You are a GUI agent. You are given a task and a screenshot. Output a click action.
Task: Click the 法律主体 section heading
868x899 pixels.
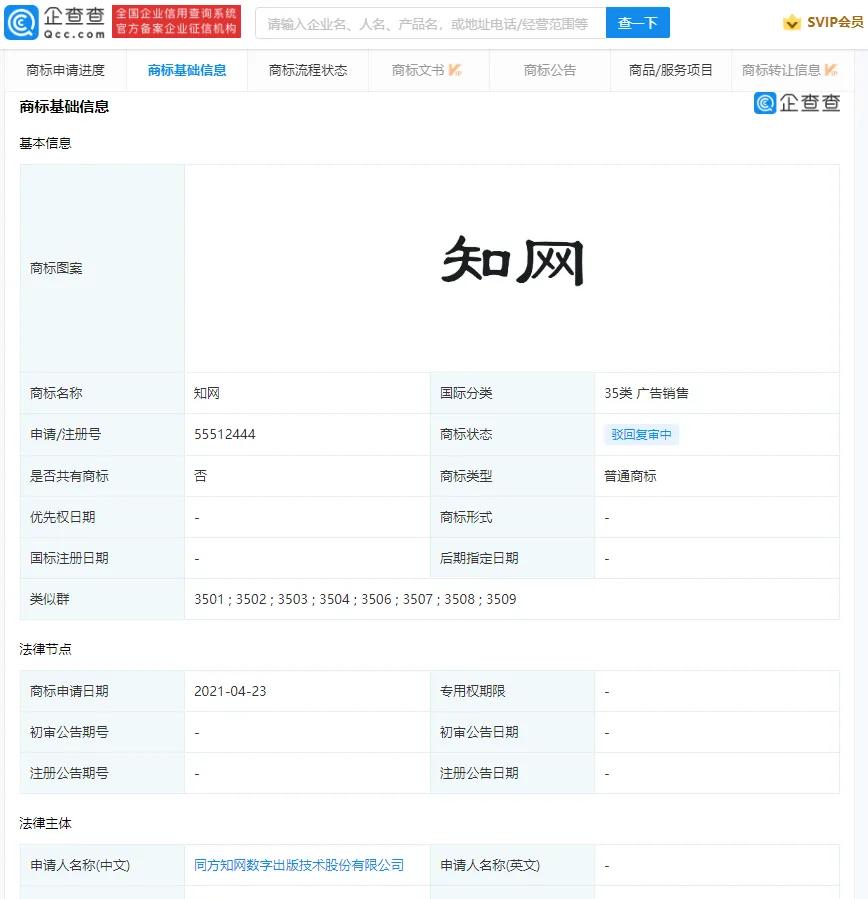coord(45,823)
